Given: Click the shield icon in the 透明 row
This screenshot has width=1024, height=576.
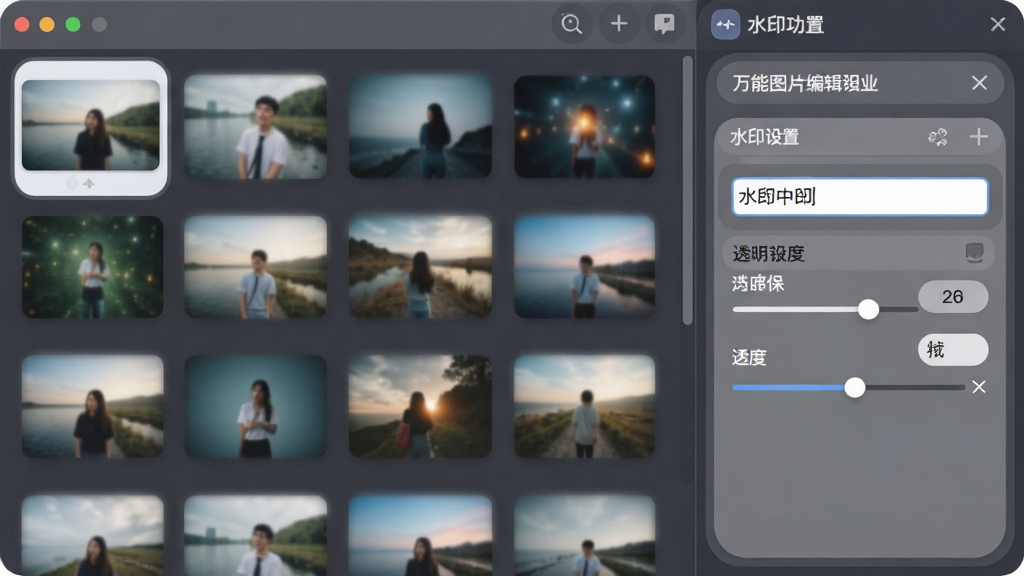Looking at the screenshot, I should [x=974, y=253].
